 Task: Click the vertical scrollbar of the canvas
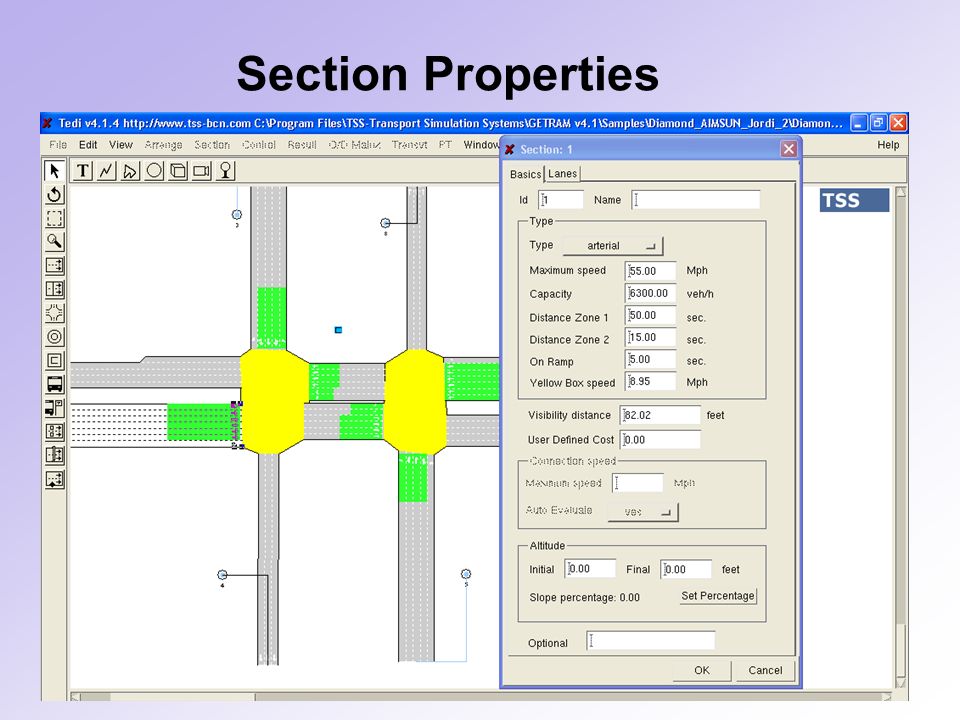pyautogui.click(x=901, y=437)
